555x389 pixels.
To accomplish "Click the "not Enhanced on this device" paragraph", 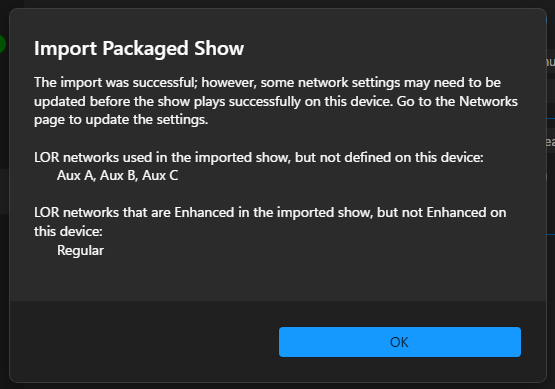I will point(270,222).
